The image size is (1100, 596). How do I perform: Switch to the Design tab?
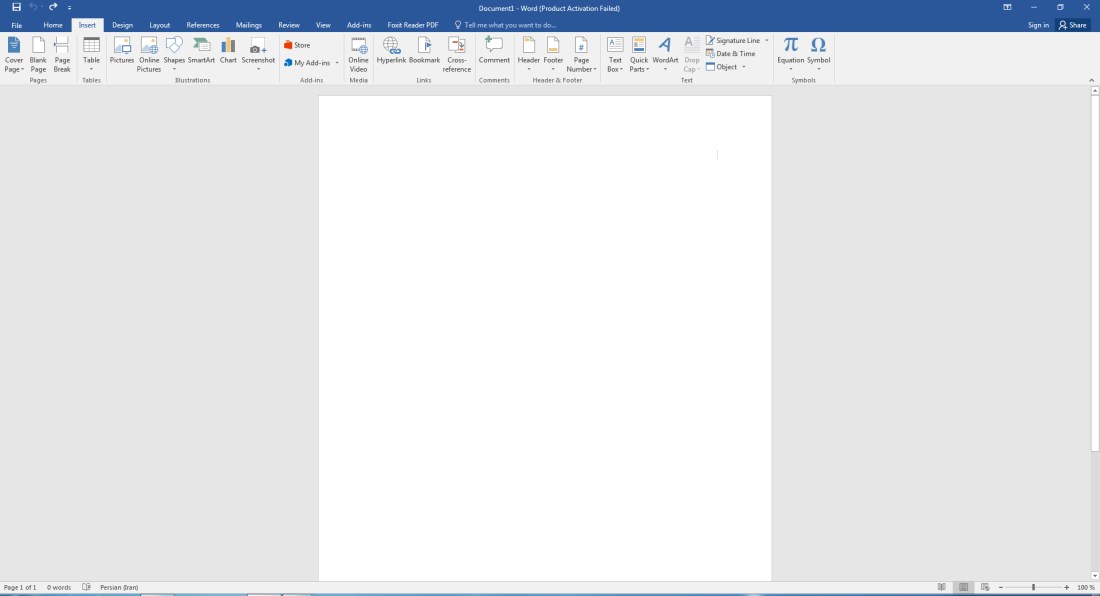tap(123, 25)
